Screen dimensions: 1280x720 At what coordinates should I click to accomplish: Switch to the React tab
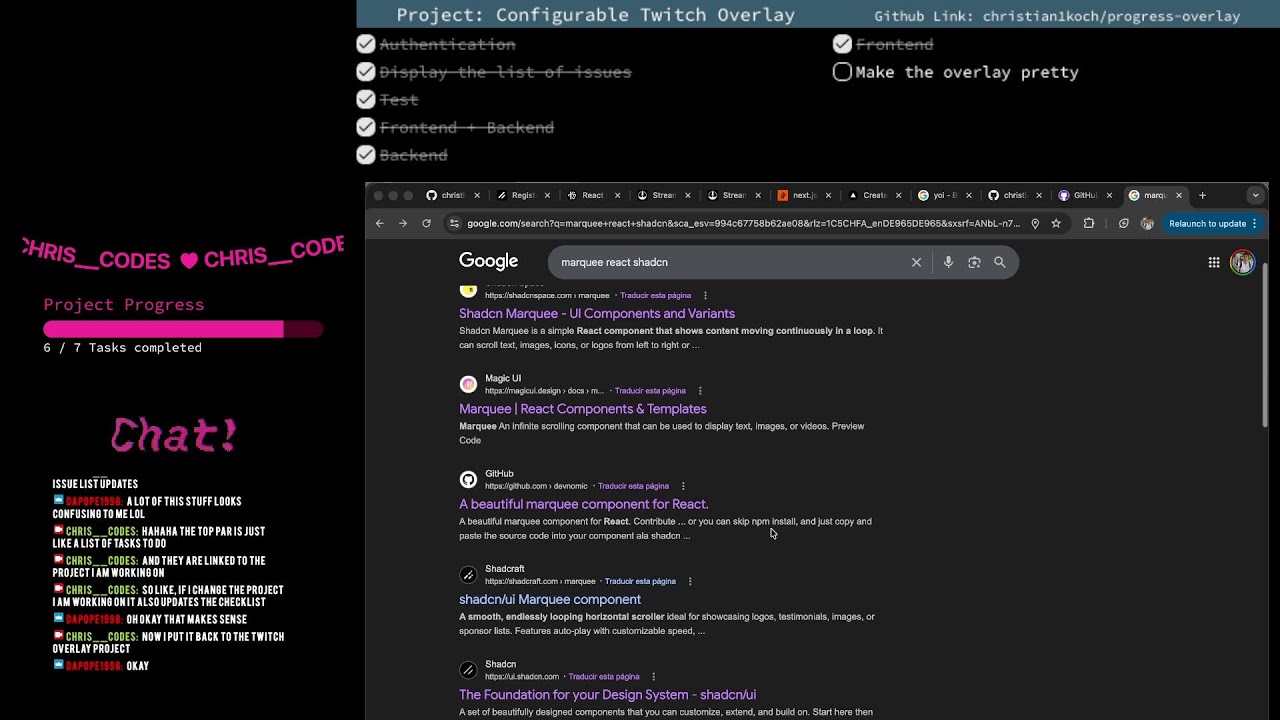(592, 195)
